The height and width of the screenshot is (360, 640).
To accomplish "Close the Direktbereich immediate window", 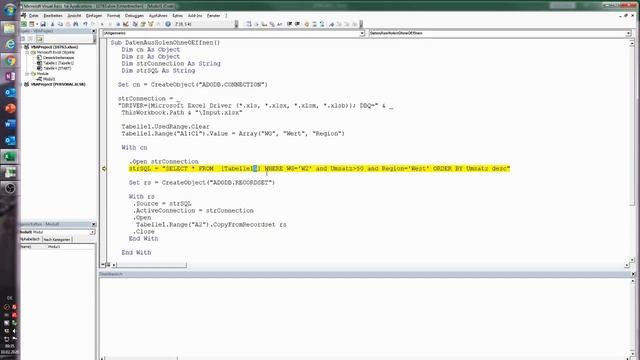I will (x=633, y=274).
